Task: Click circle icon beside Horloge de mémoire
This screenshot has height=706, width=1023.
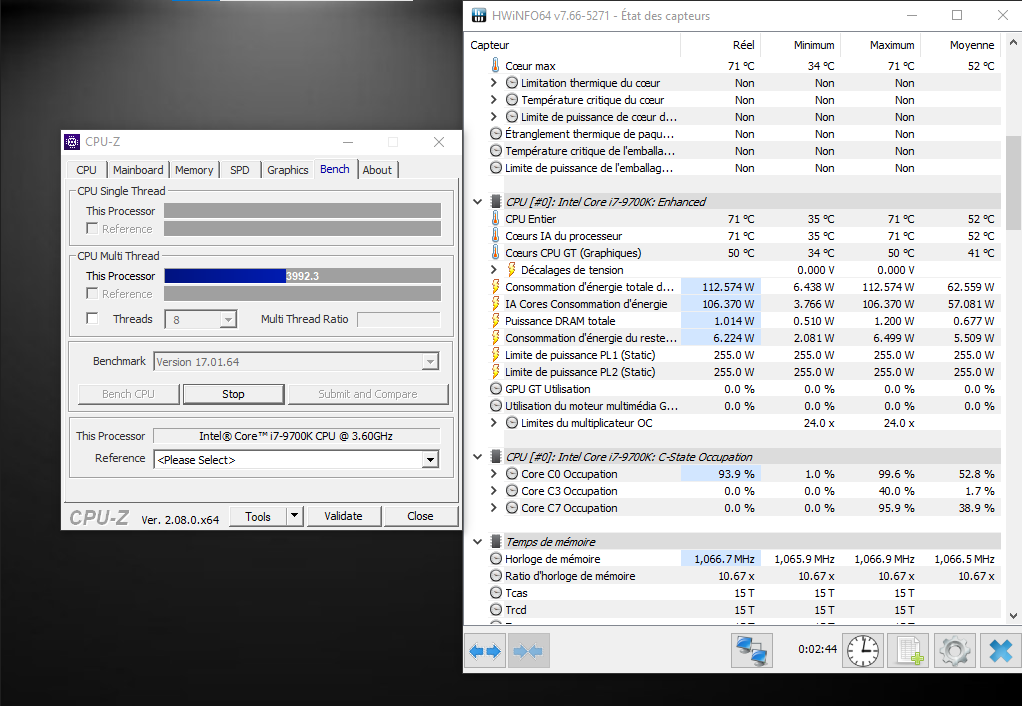Action: (496, 559)
